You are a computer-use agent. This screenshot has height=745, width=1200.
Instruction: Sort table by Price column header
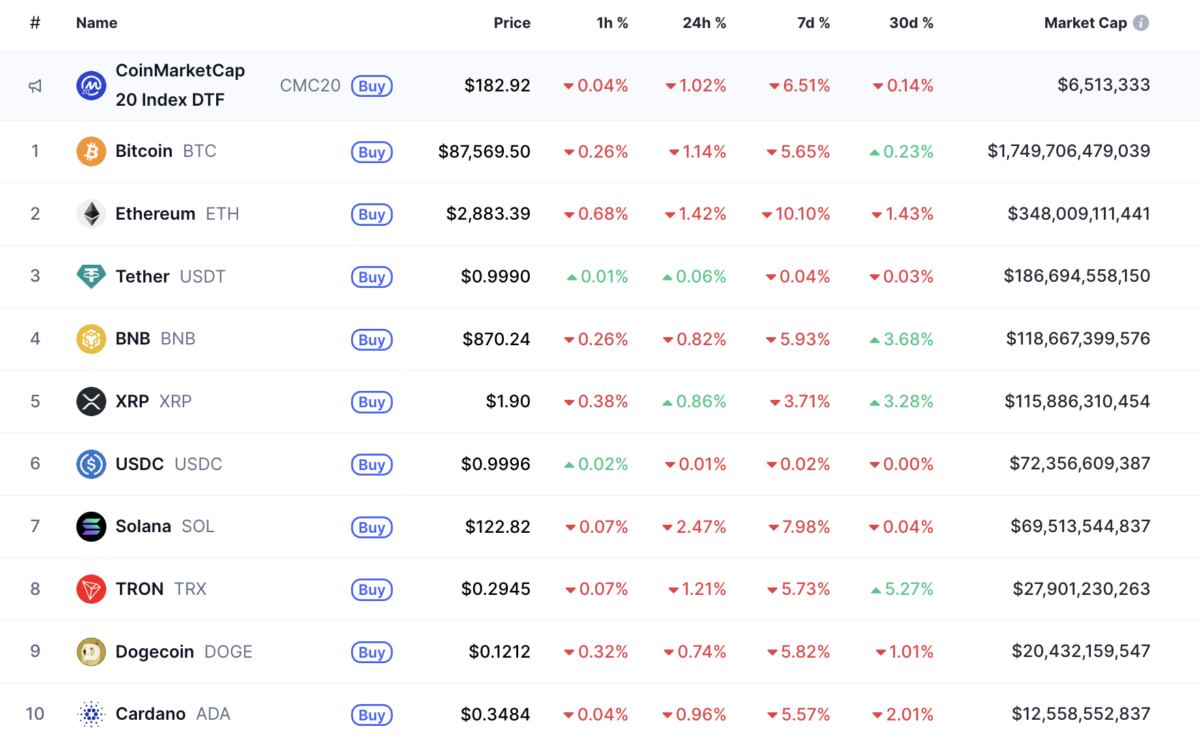(x=512, y=23)
